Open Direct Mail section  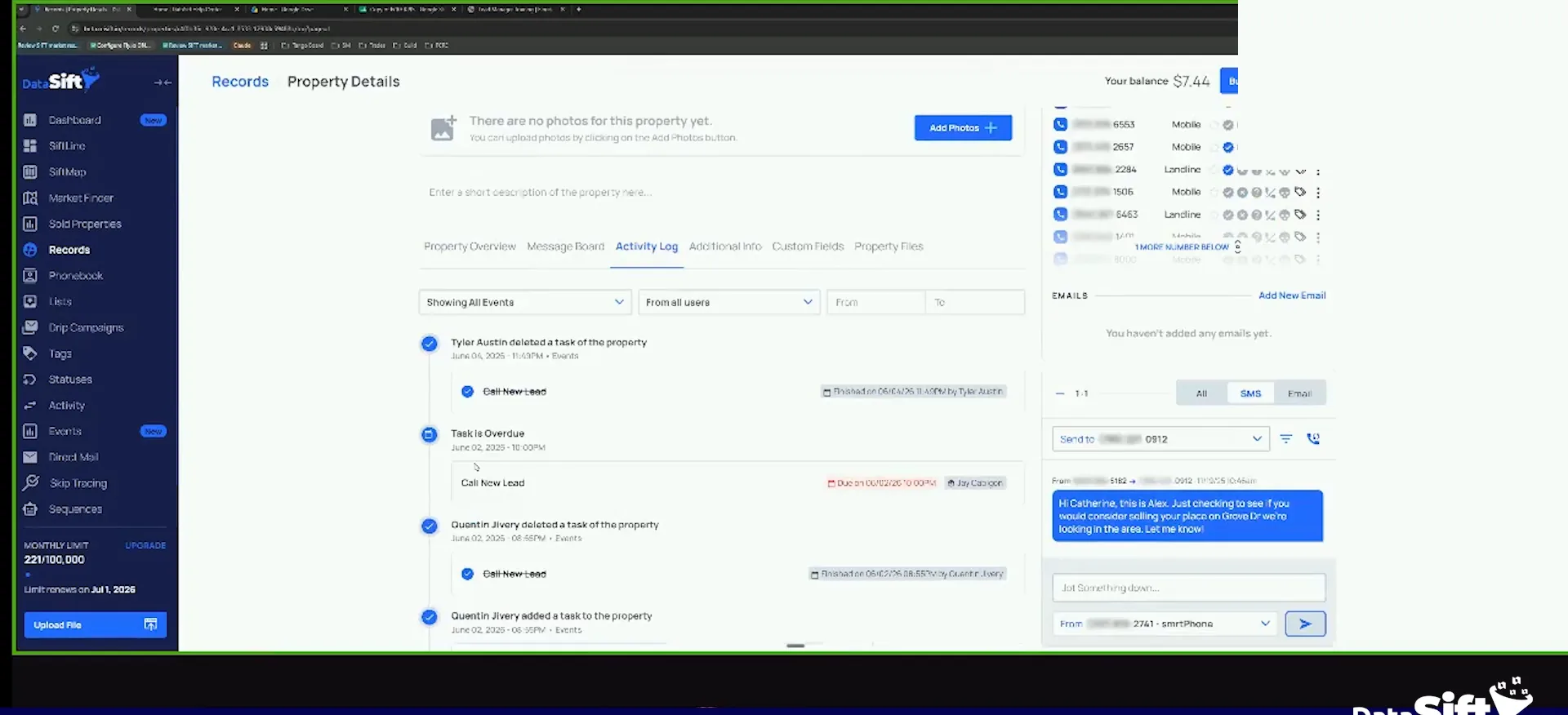(x=73, y=457)
